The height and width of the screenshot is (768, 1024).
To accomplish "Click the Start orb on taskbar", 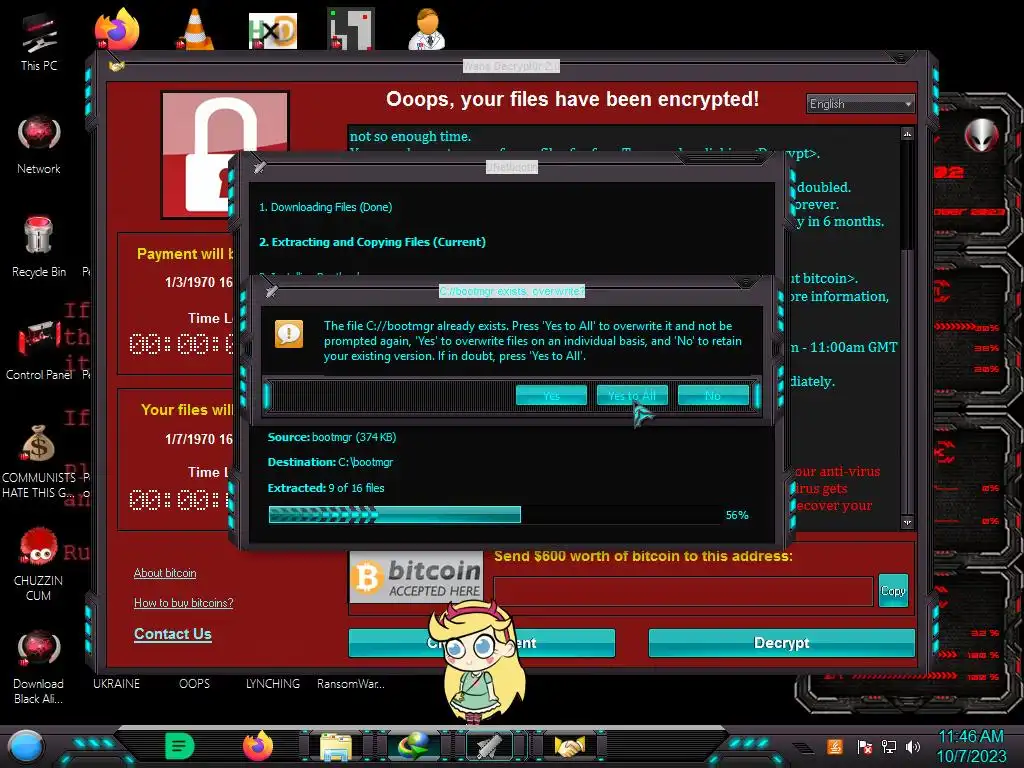I will [25, 747].
